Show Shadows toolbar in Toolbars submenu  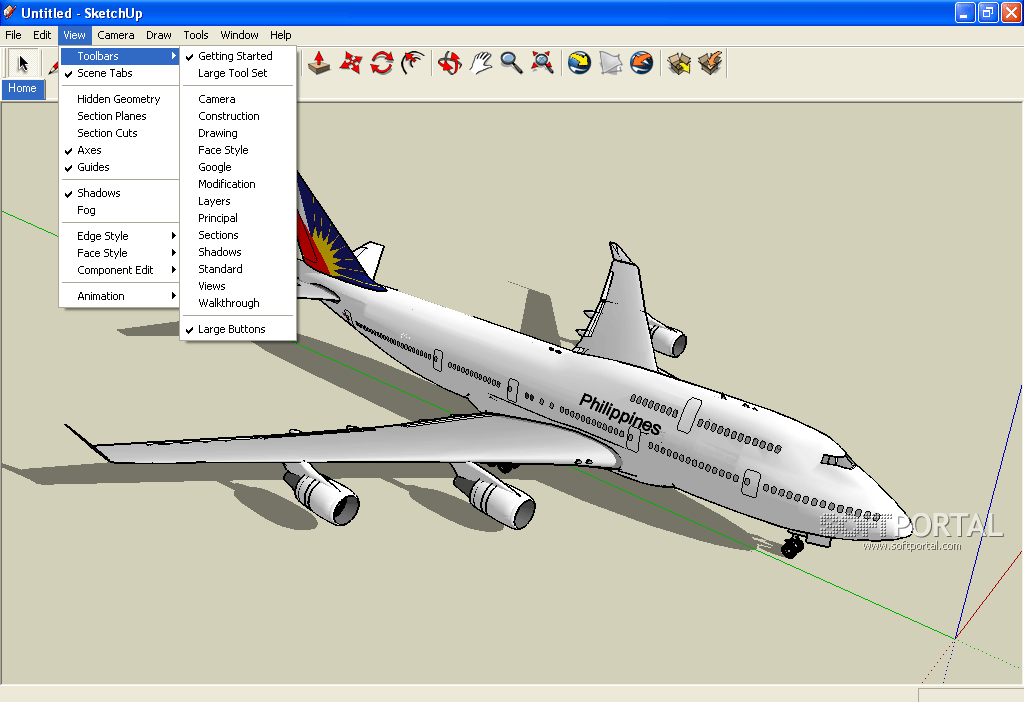point(238,252)
